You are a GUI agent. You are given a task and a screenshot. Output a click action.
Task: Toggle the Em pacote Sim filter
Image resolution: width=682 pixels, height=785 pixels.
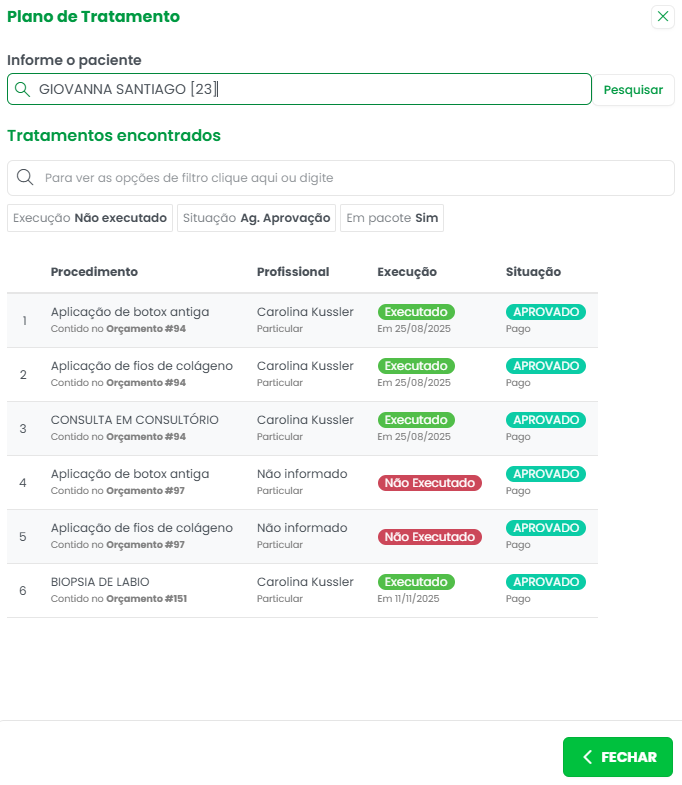click(x=392, y=218)
